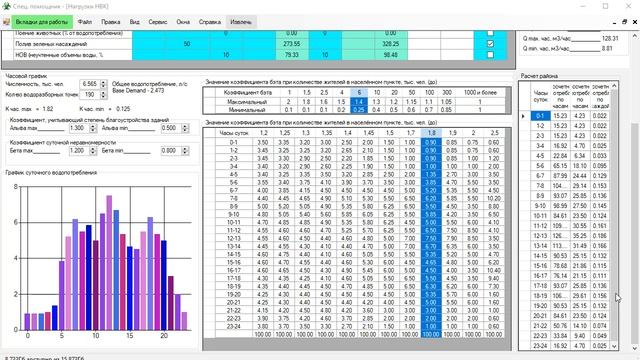Open the Вид menu
Viewport: 640px width, 360px height.
pos(134,22)
